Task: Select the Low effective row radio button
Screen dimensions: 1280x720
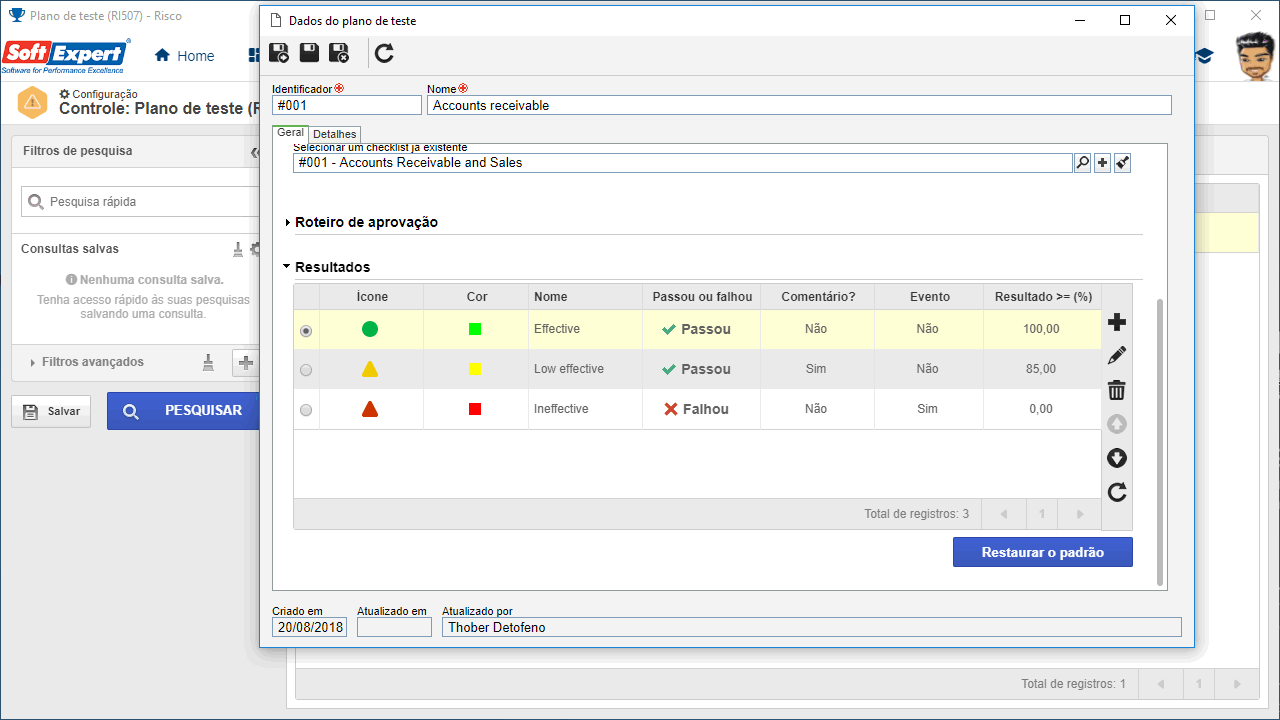Action: point(306,370)
